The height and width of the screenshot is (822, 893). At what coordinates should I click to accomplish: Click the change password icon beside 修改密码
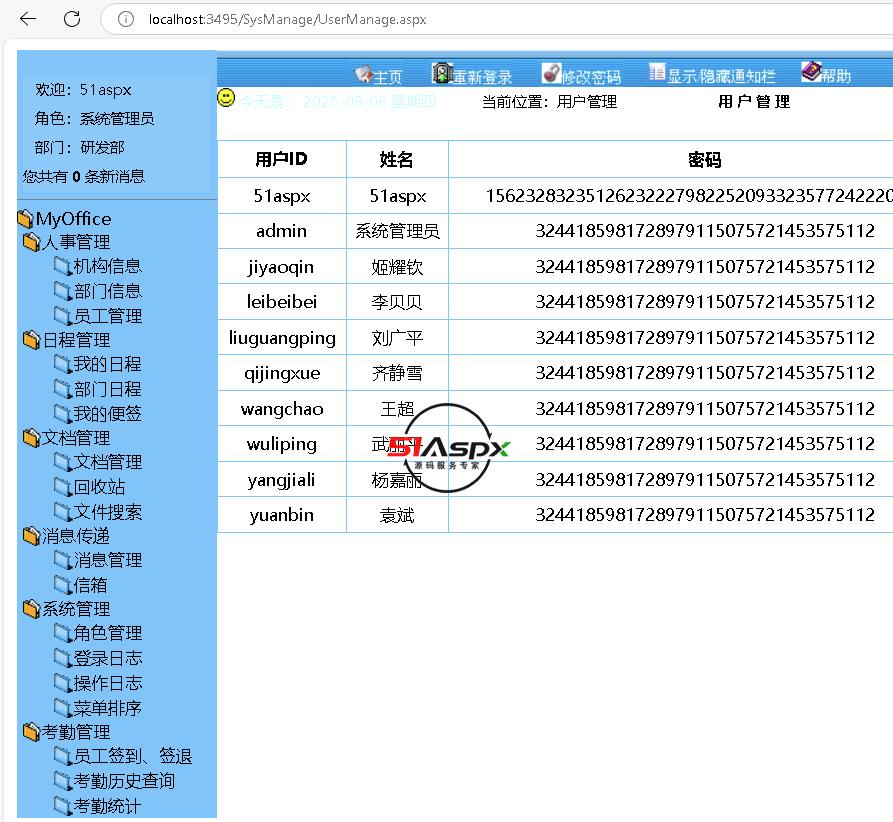point(550,73)
